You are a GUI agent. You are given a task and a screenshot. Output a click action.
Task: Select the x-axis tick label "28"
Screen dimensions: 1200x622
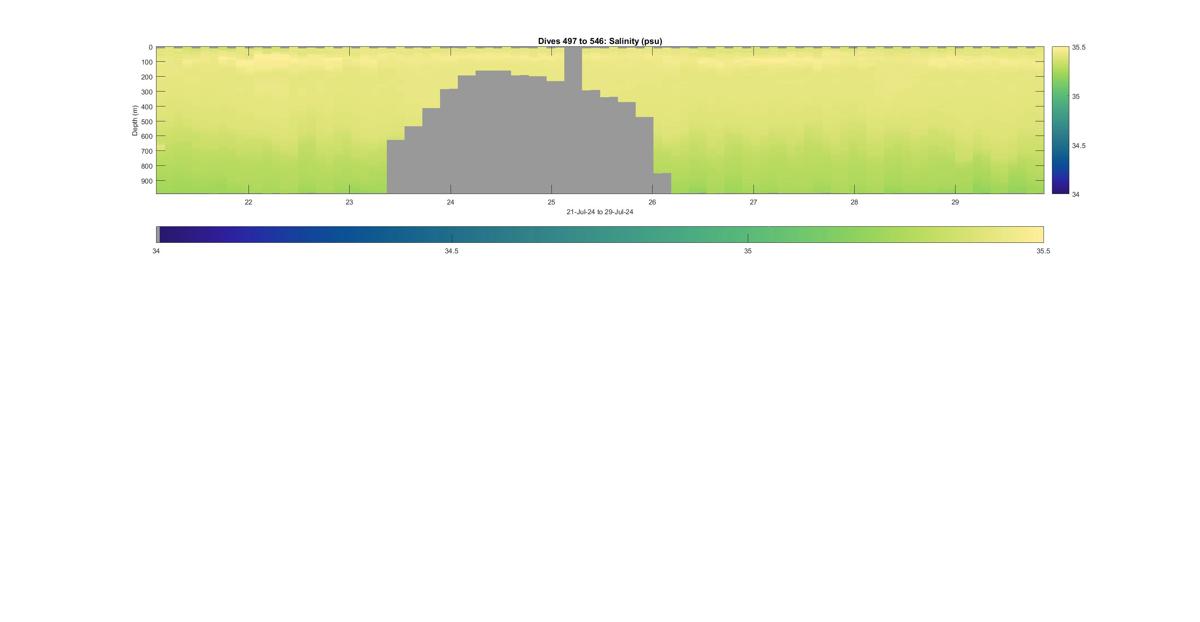(x=854, y=202)
